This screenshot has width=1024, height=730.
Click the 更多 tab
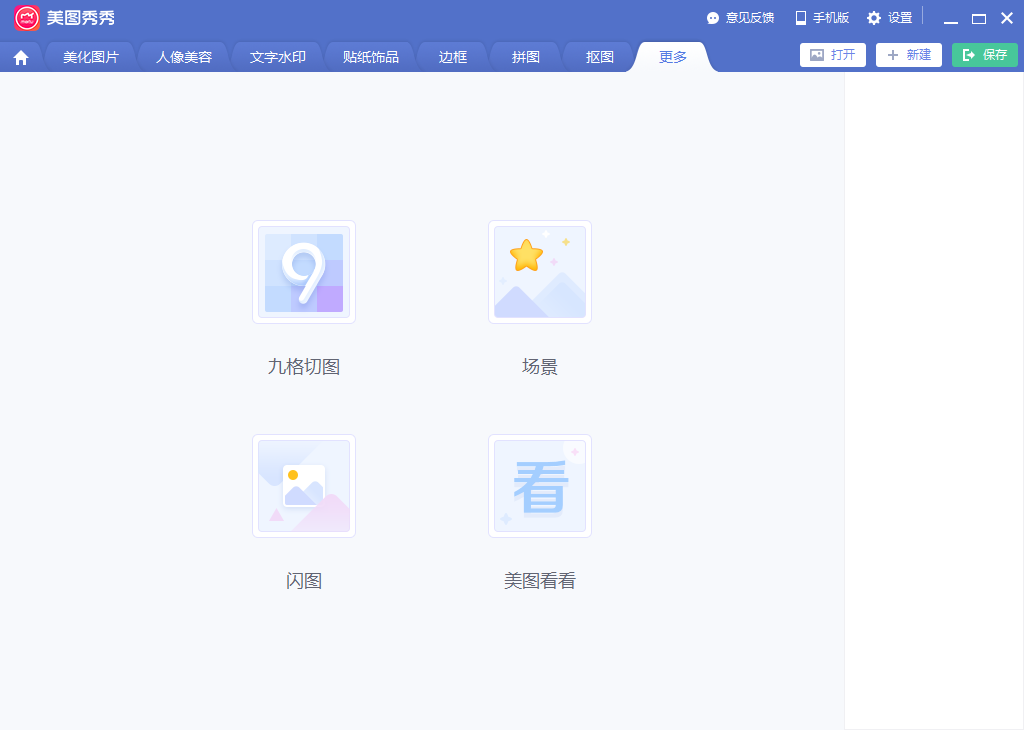(x=673, y=57)
